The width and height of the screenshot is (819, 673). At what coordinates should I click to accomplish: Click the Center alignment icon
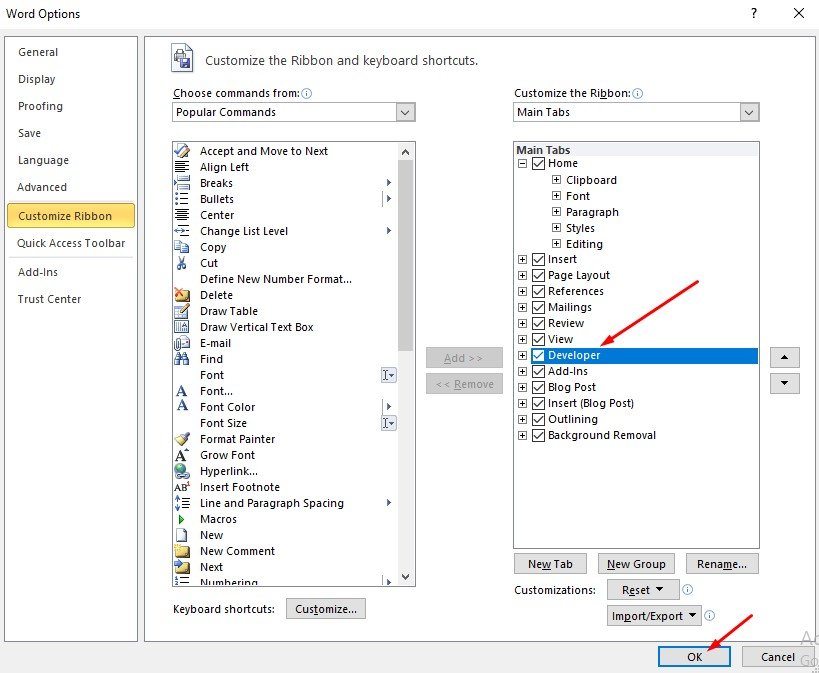(x=182, y=215)
